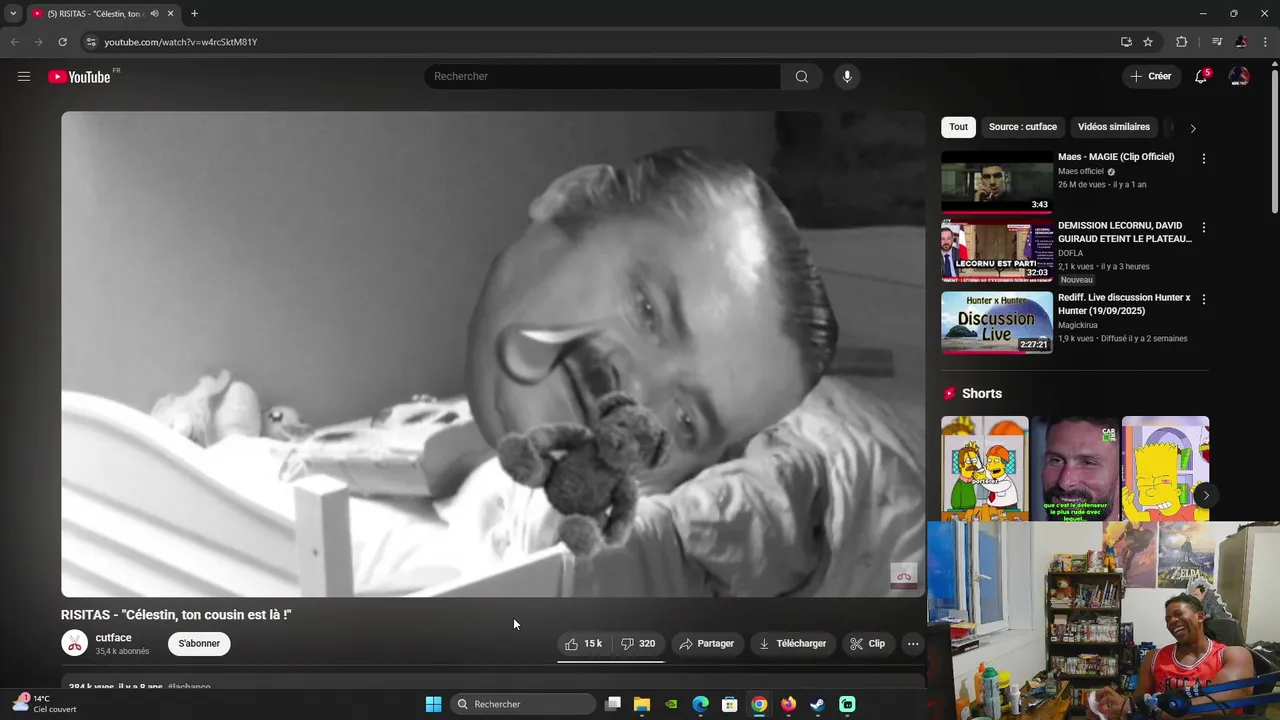Install app icon in the address bar
The height and width of the screenshot is (720, 1280).
[x=1126, y=42]
